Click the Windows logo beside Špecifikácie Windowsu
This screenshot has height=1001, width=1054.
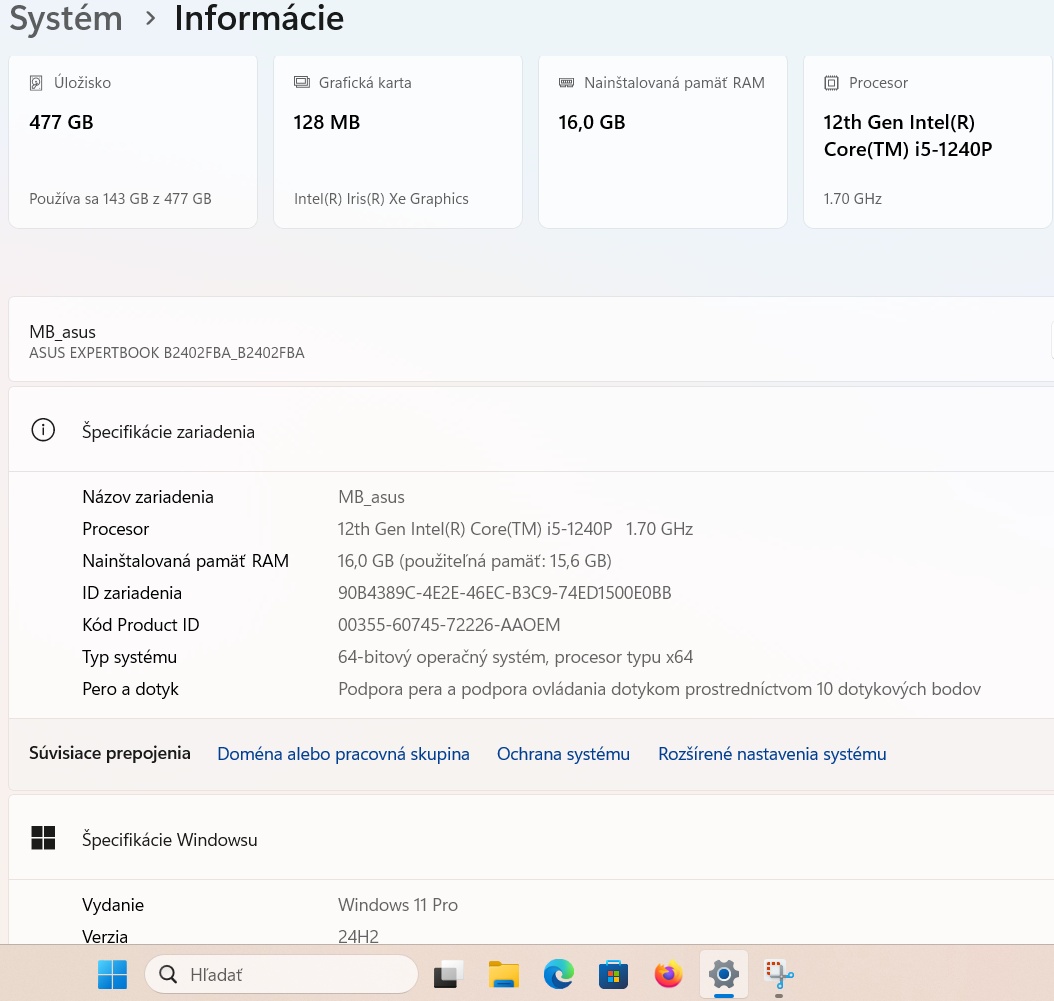pos(43,837)
